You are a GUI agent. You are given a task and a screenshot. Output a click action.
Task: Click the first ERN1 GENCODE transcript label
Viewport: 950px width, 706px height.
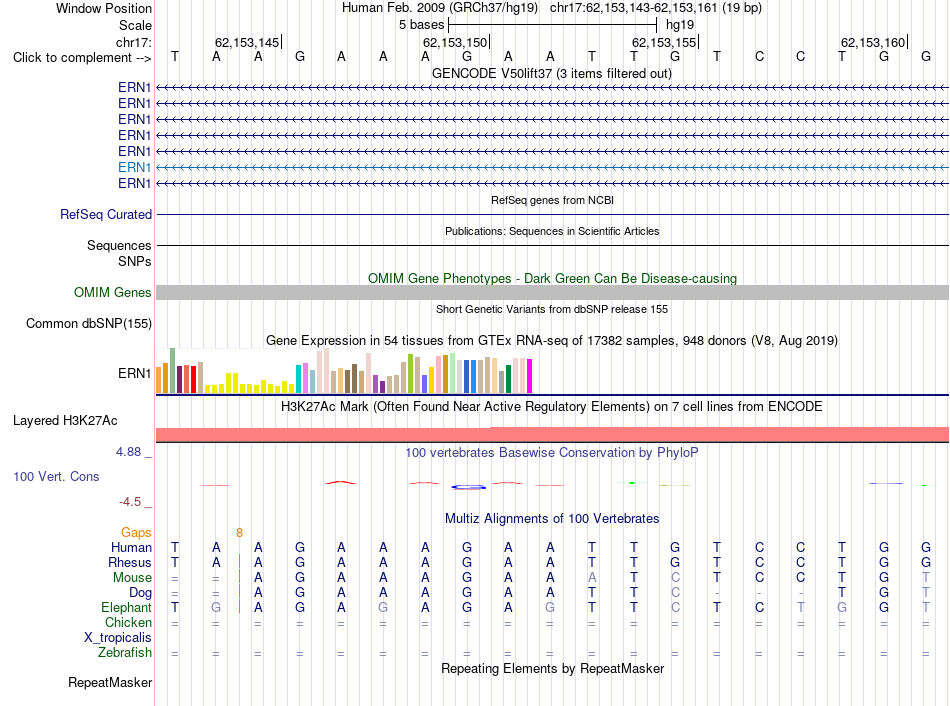point(135,87)
